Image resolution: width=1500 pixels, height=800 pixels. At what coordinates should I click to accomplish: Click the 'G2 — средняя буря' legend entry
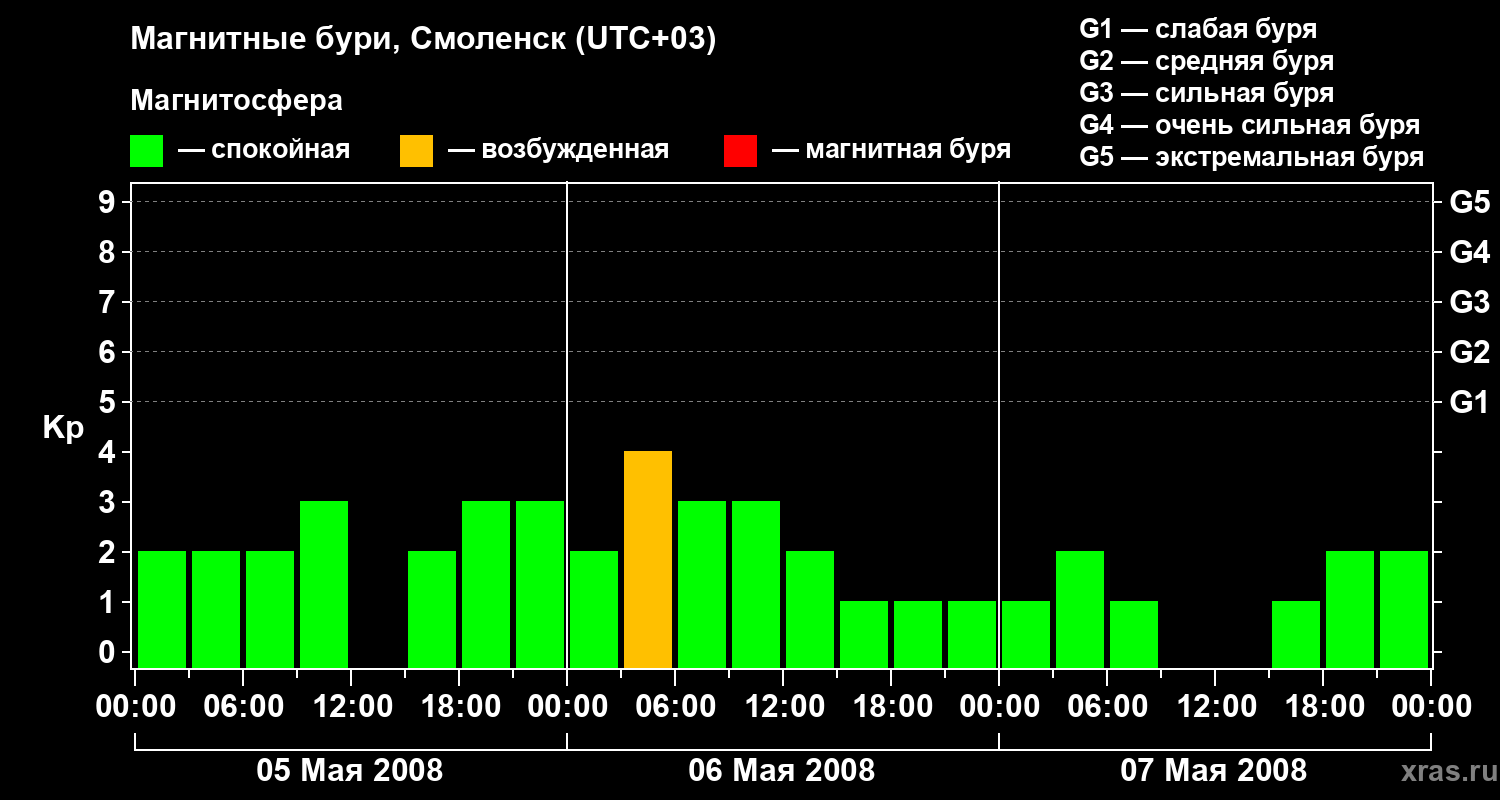click(x=1207, y=61)
